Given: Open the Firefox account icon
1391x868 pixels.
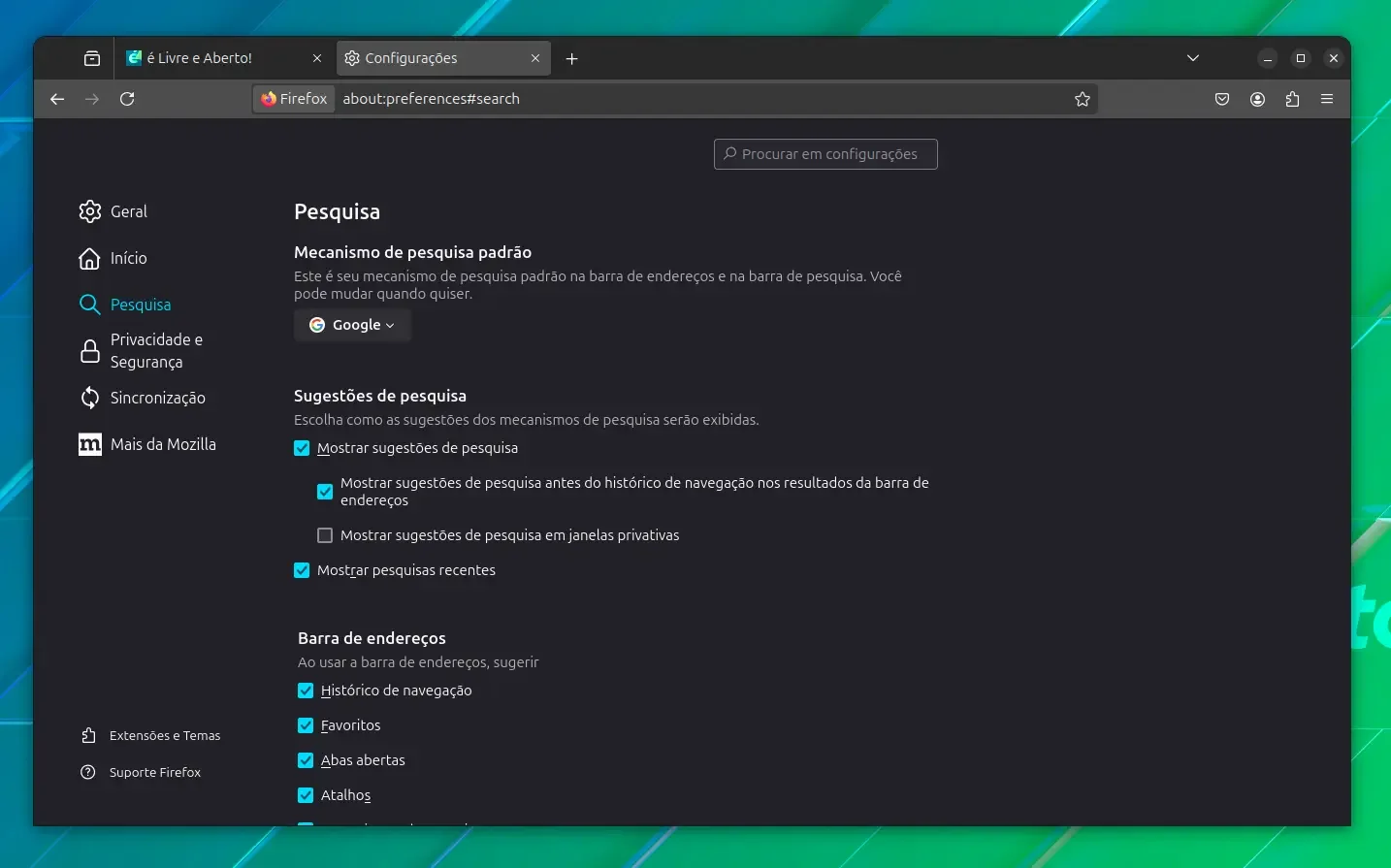Looking at the screenshot, I should [x=1257, y=99].
